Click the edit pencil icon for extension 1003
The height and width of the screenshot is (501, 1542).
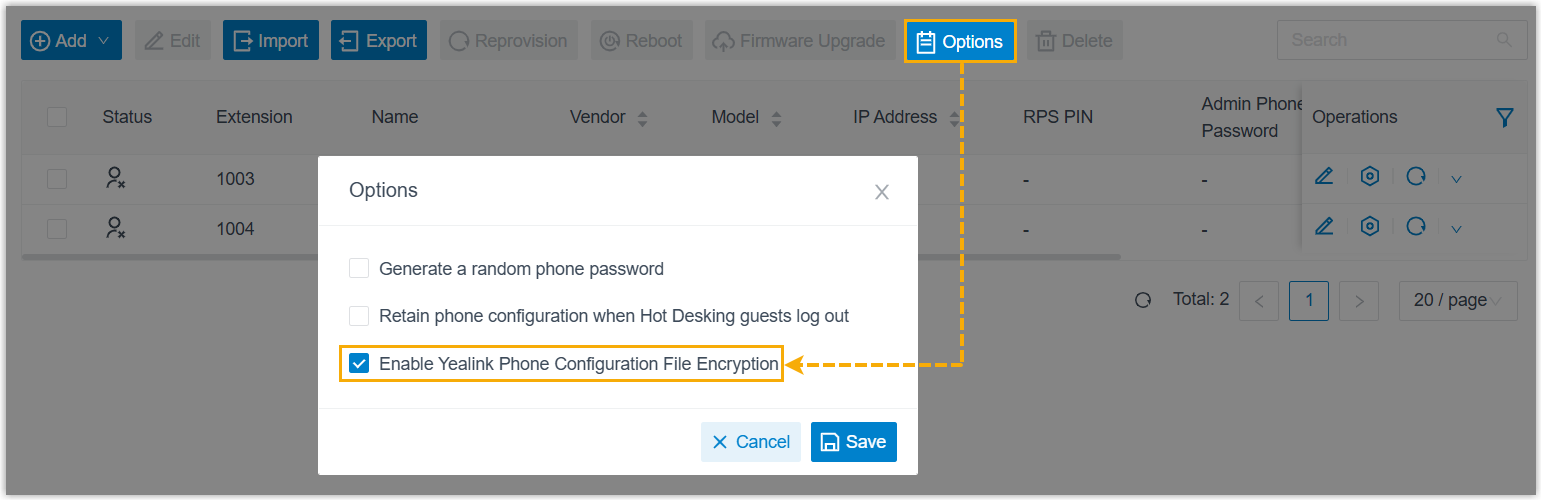click(x=1324, y=177)
